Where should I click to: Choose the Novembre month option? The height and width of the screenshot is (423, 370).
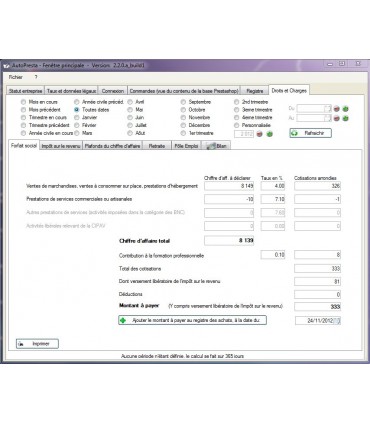183,117
